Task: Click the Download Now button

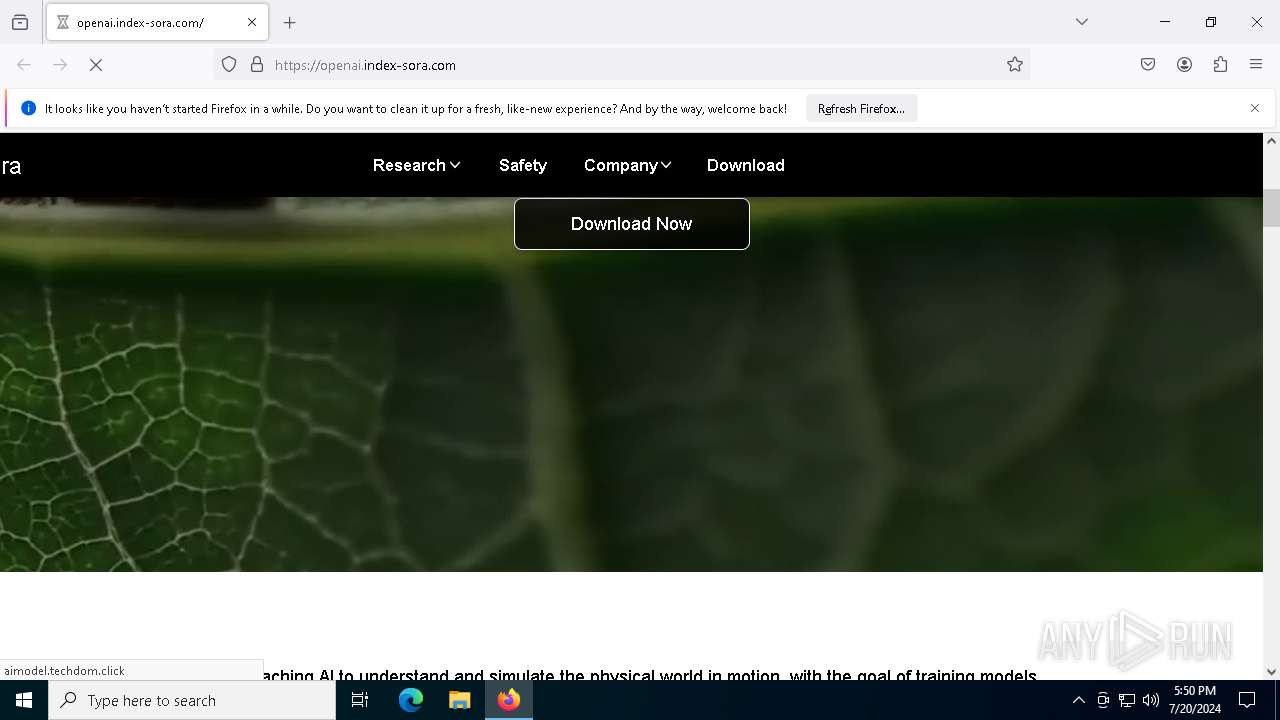Action: tap(632, 224)
